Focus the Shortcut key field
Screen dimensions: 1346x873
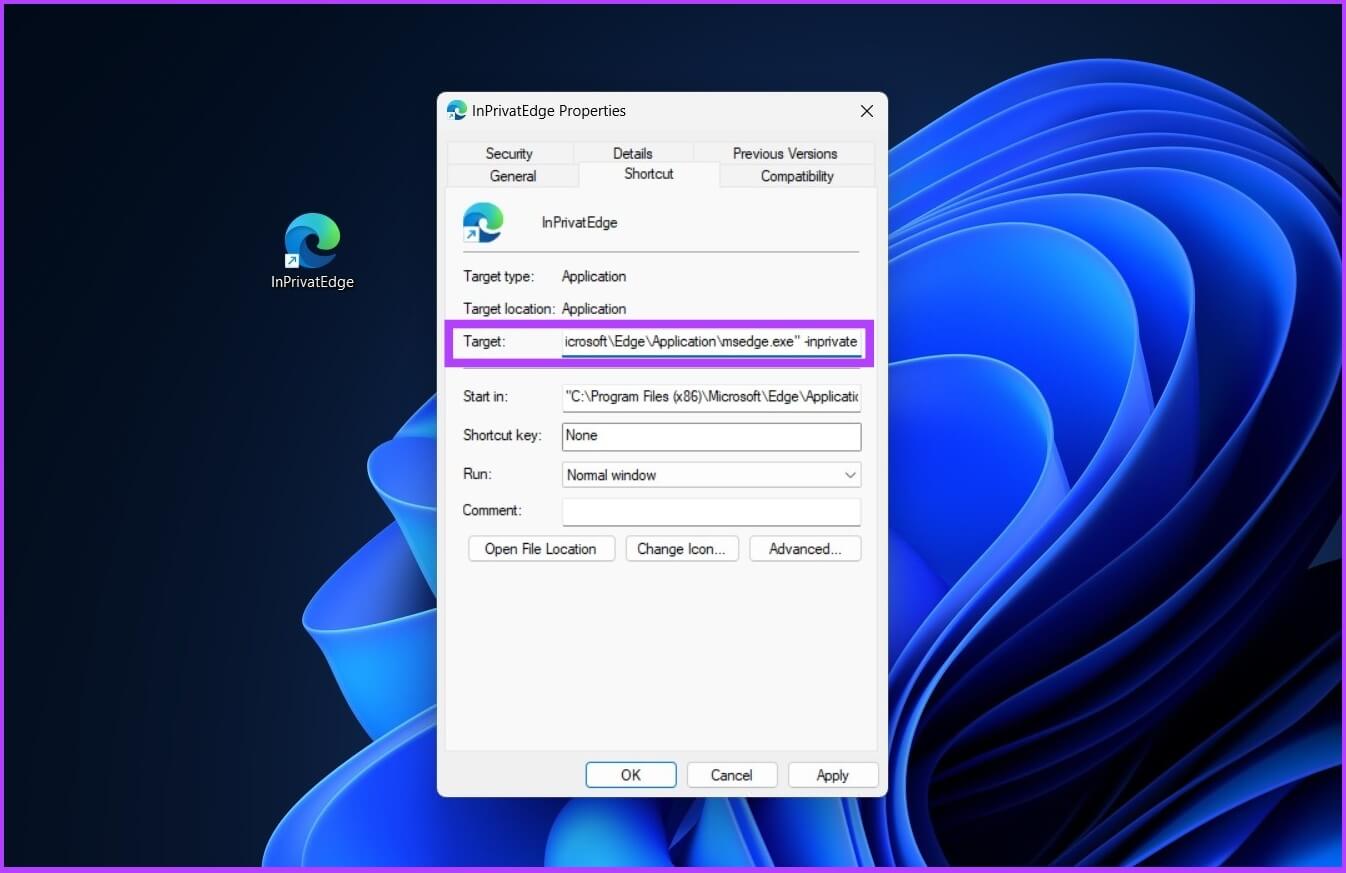coord(711,436)
